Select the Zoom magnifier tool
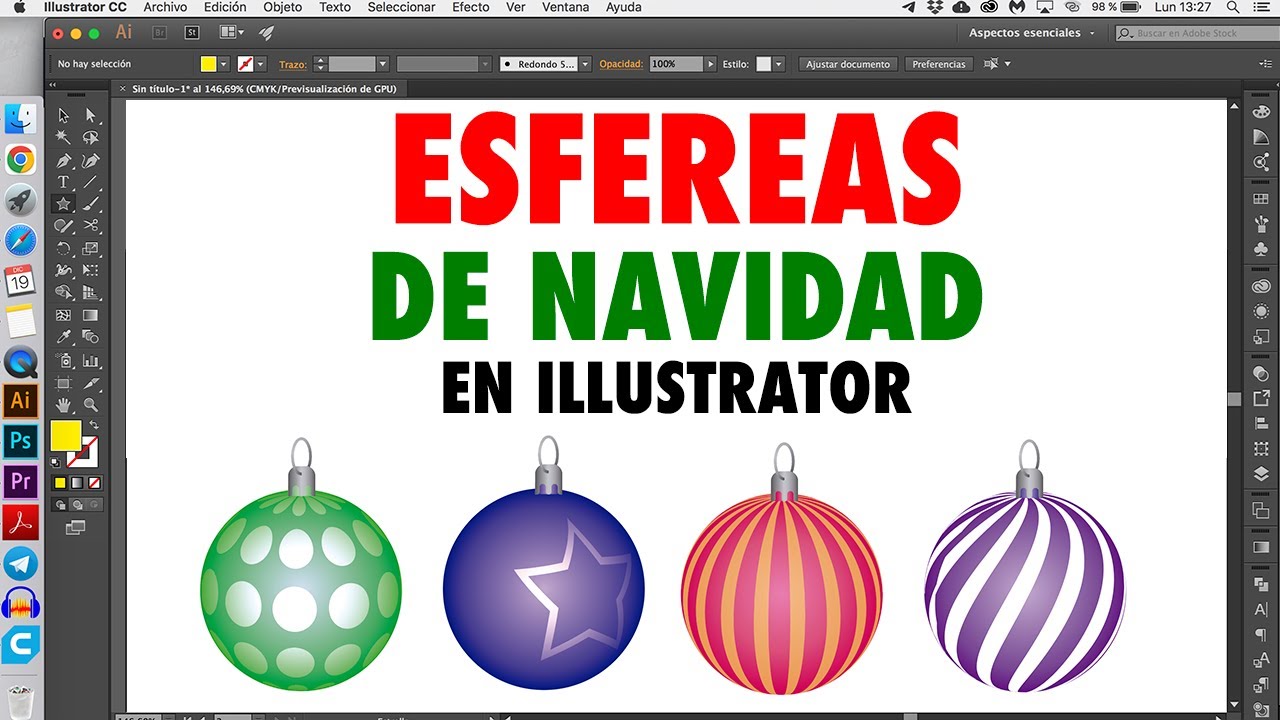1280x720 pixels. (x=91, y=405)
